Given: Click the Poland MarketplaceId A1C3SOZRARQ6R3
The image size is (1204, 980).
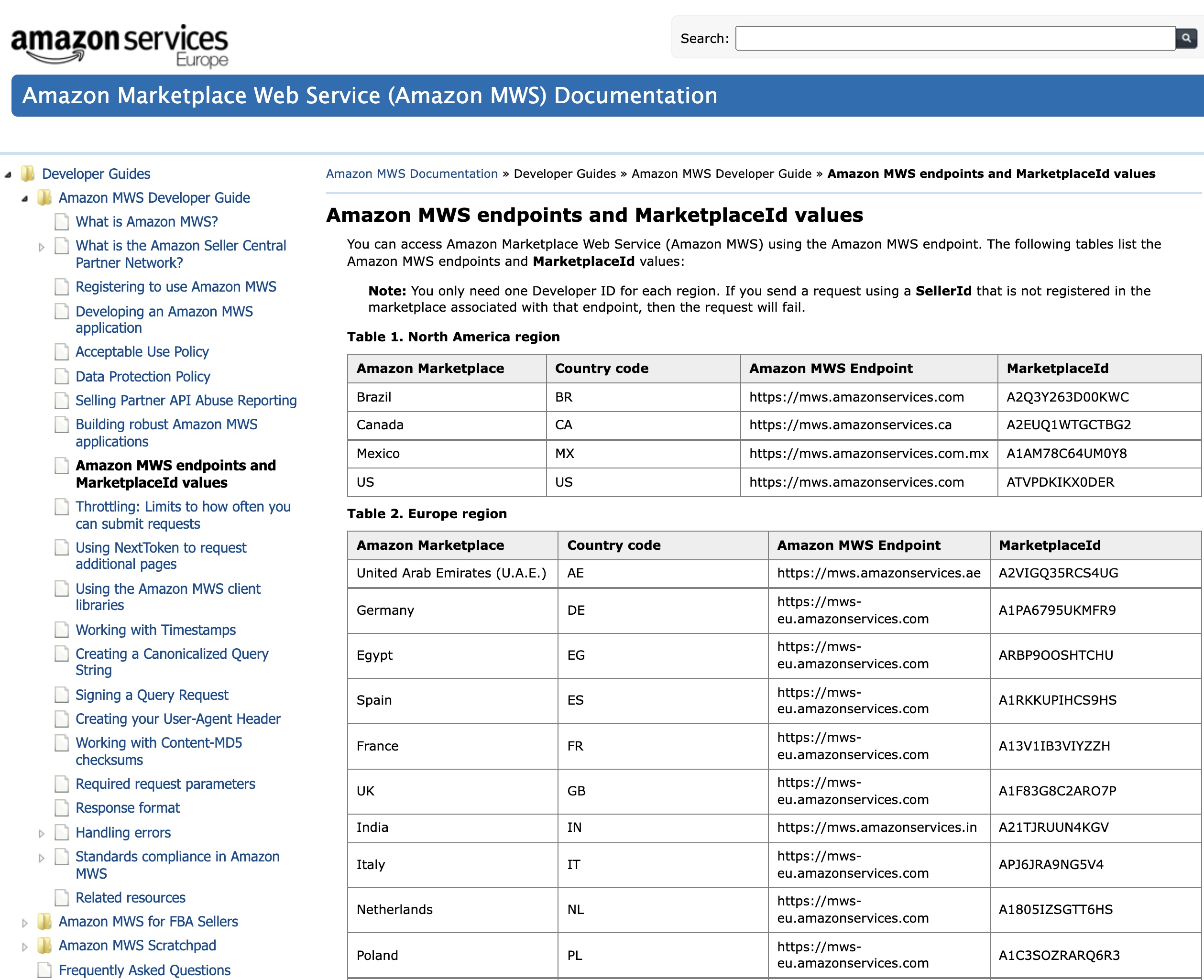Looking at the screenshot, I should pos(1060,955).
